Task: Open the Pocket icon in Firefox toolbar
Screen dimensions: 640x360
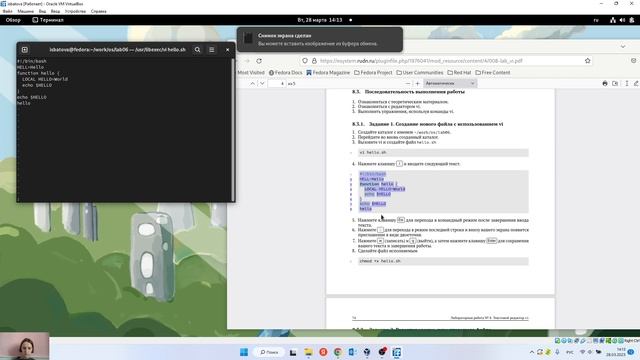Action: click(633, 61)
